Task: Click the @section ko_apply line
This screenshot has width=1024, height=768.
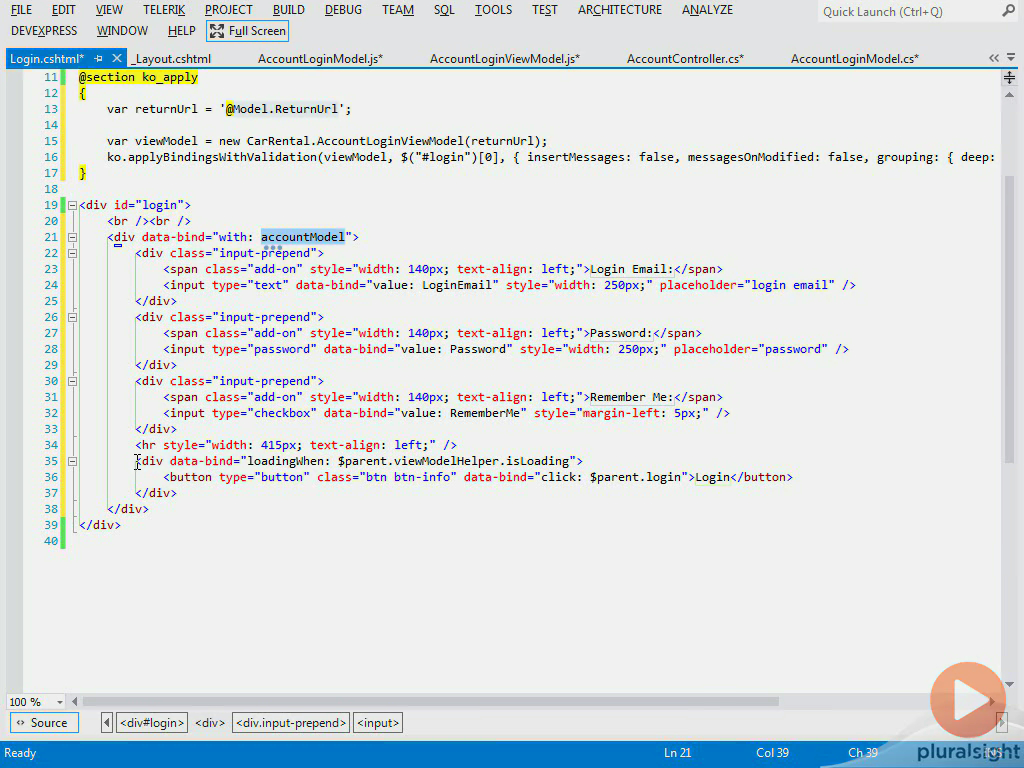Action: 138,77
